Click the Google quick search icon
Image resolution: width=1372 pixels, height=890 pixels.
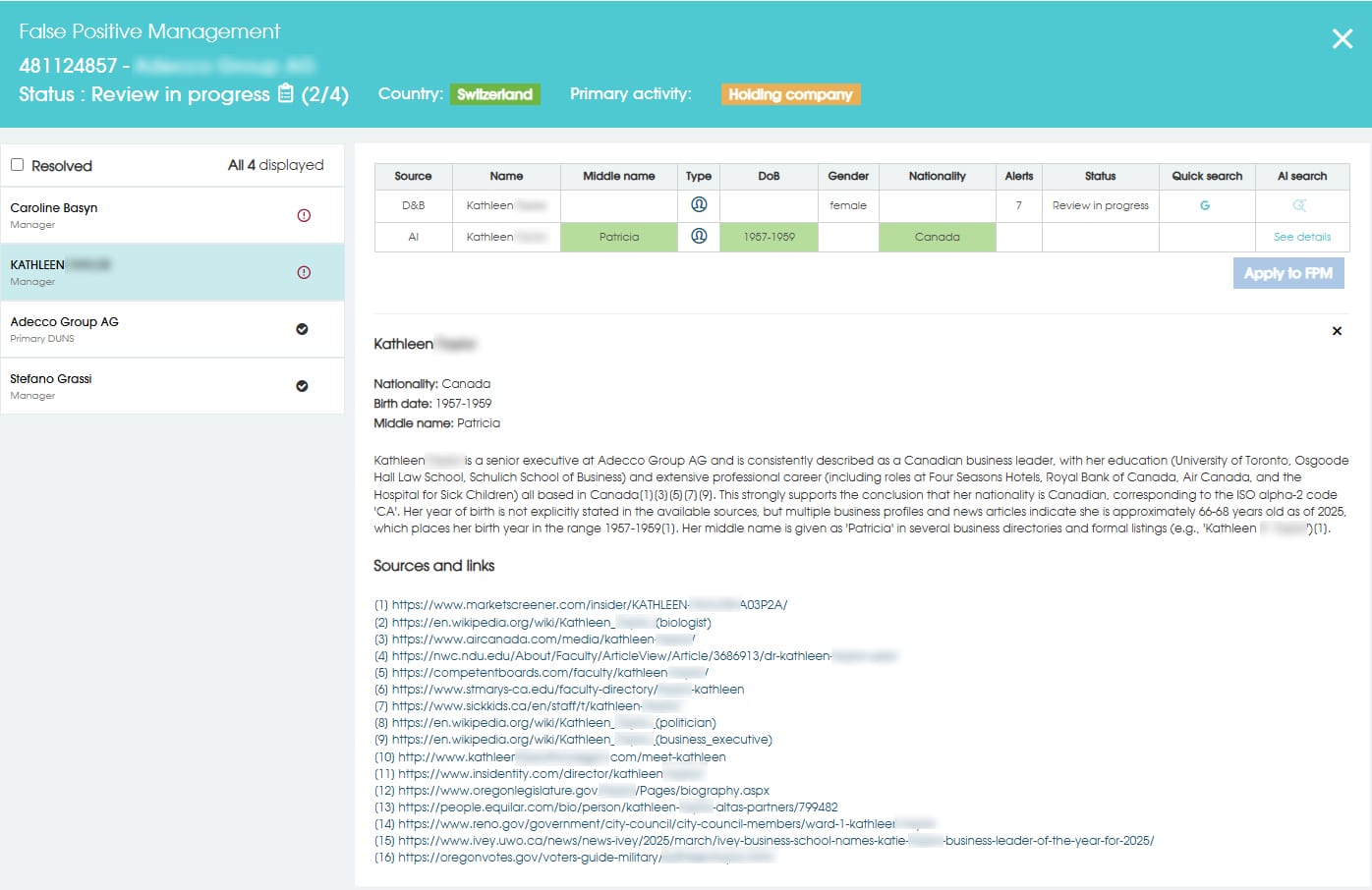[x=1205, y=205]
